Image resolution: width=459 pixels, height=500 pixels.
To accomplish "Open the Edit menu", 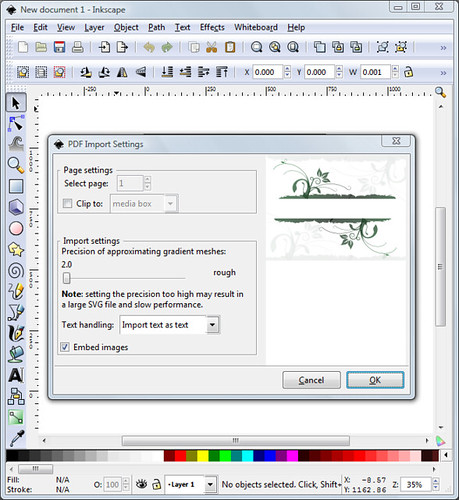I will (40, 27).
